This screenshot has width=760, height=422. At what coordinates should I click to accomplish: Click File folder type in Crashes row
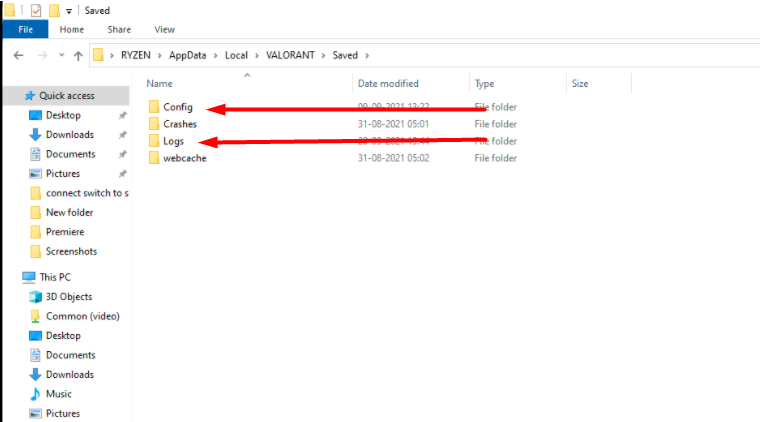495,124
